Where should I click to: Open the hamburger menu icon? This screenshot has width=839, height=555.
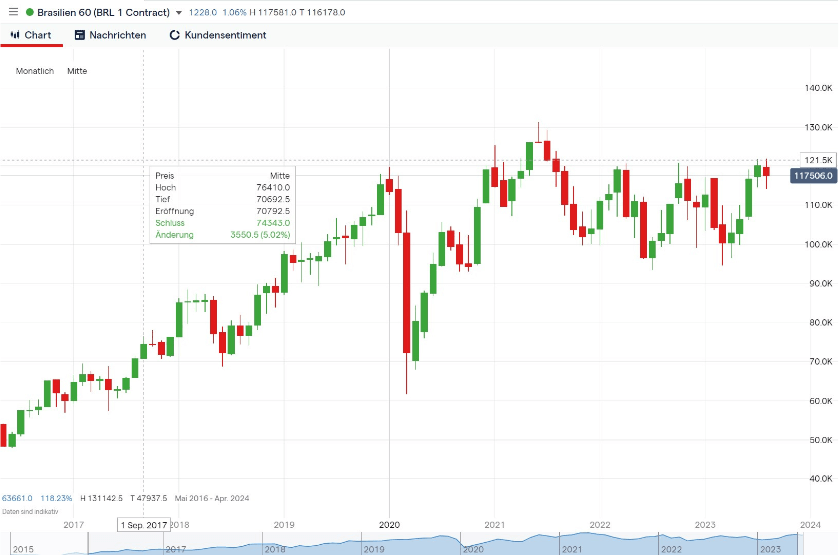click(13, 12)
